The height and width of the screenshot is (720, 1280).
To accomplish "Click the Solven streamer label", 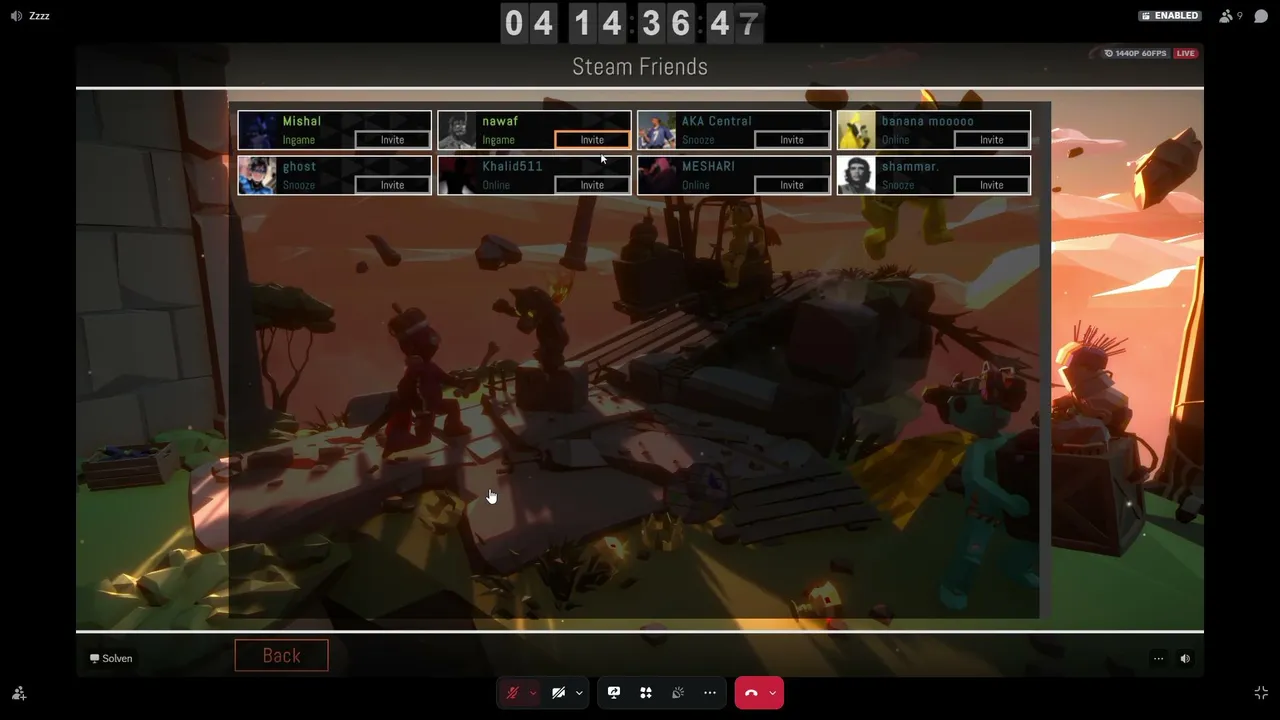I will click(x=111, y=658).
